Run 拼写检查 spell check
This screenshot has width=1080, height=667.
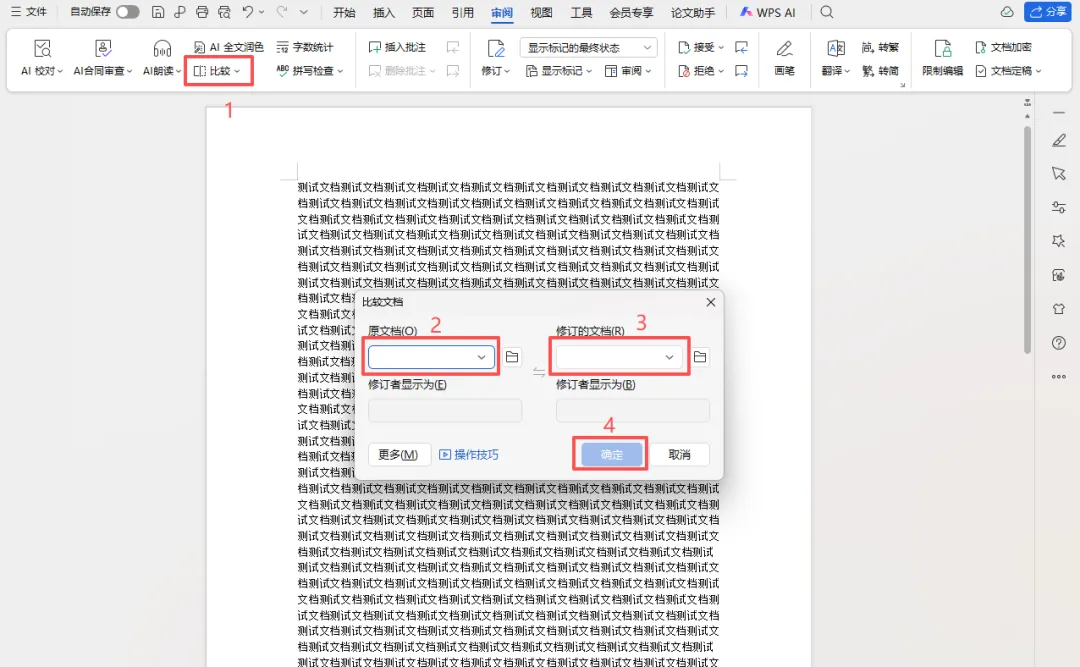309,70
